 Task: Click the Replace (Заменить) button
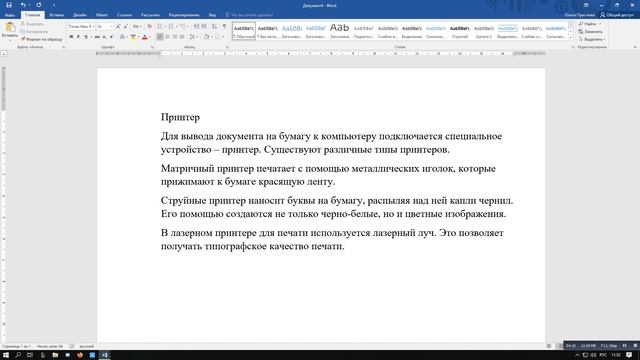(x=590, y=31)
